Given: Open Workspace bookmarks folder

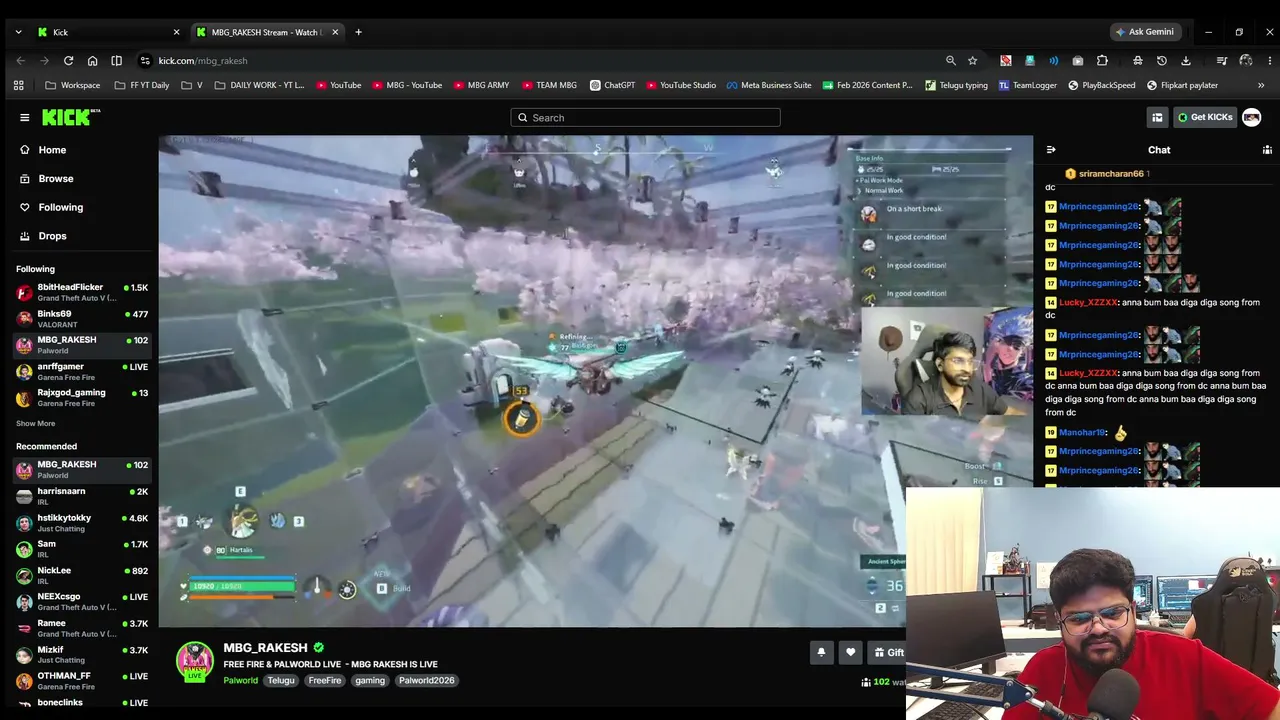Looking at the screenshot, I should 72,85.
